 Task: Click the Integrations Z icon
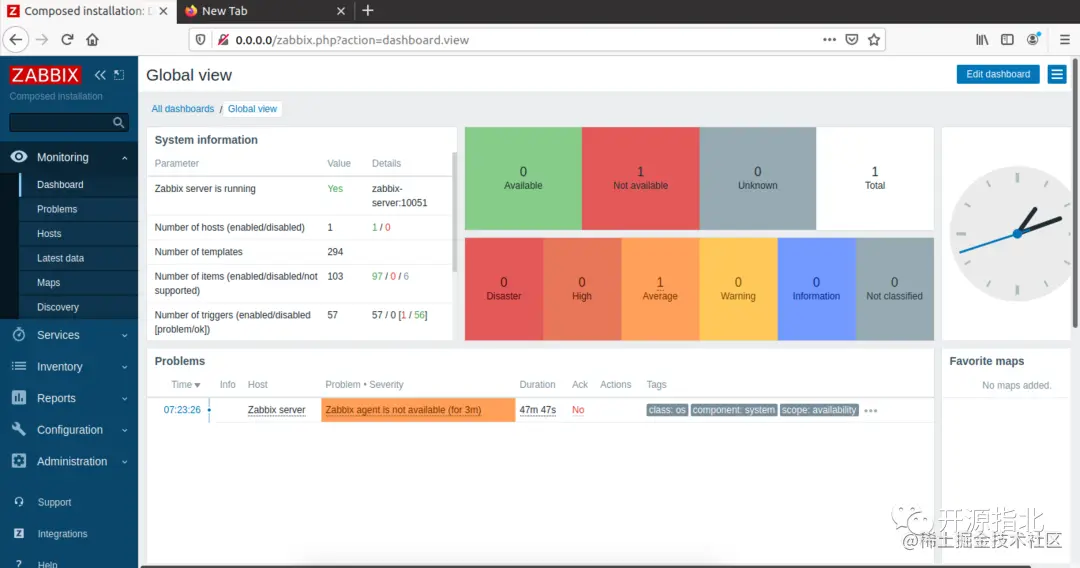[x=19, y=534]
